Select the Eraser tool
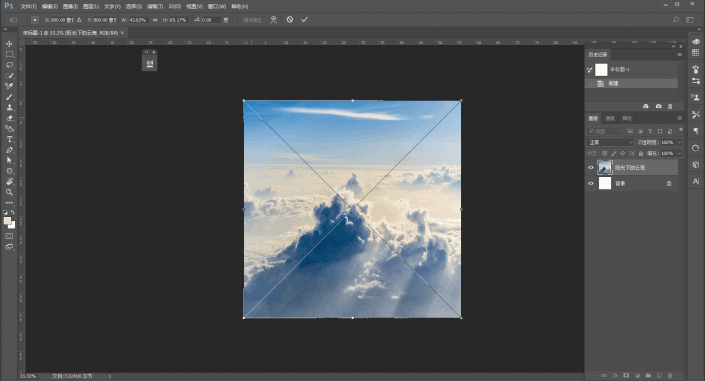The height and width of the screenshot is (381, 705). coord(9,118)
